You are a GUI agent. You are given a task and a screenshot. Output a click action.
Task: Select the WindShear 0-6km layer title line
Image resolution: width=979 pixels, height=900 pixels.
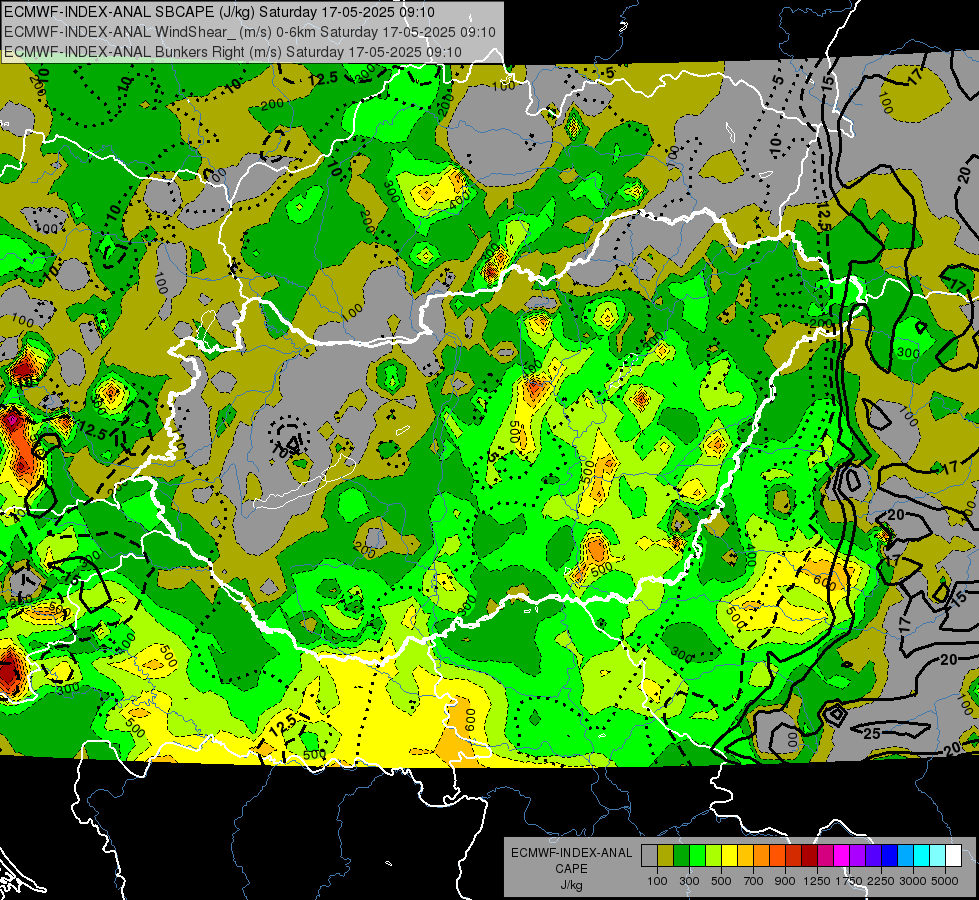[250, 32]
